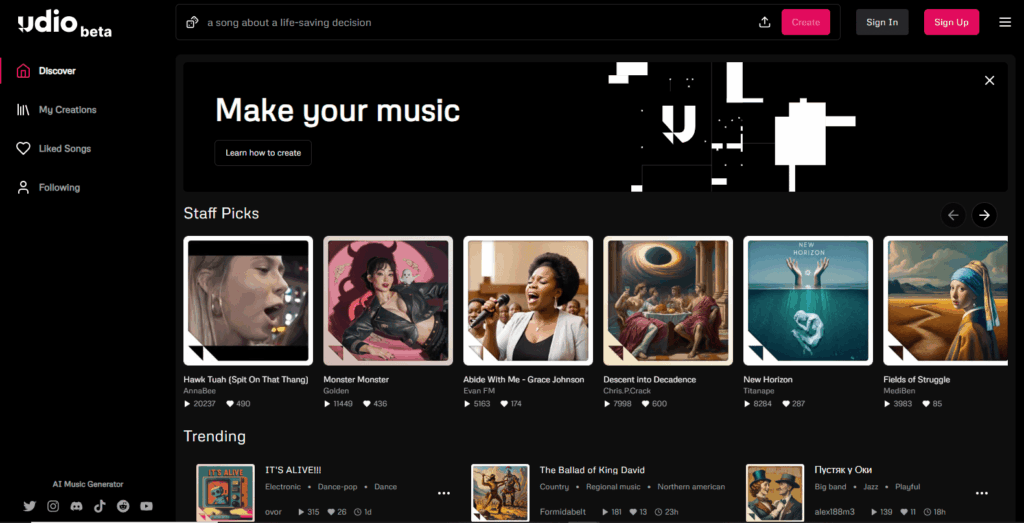Open more options for Пустяк у Оки track
This screenshot has width=1024, height=523.
click(x=982, y=493)
